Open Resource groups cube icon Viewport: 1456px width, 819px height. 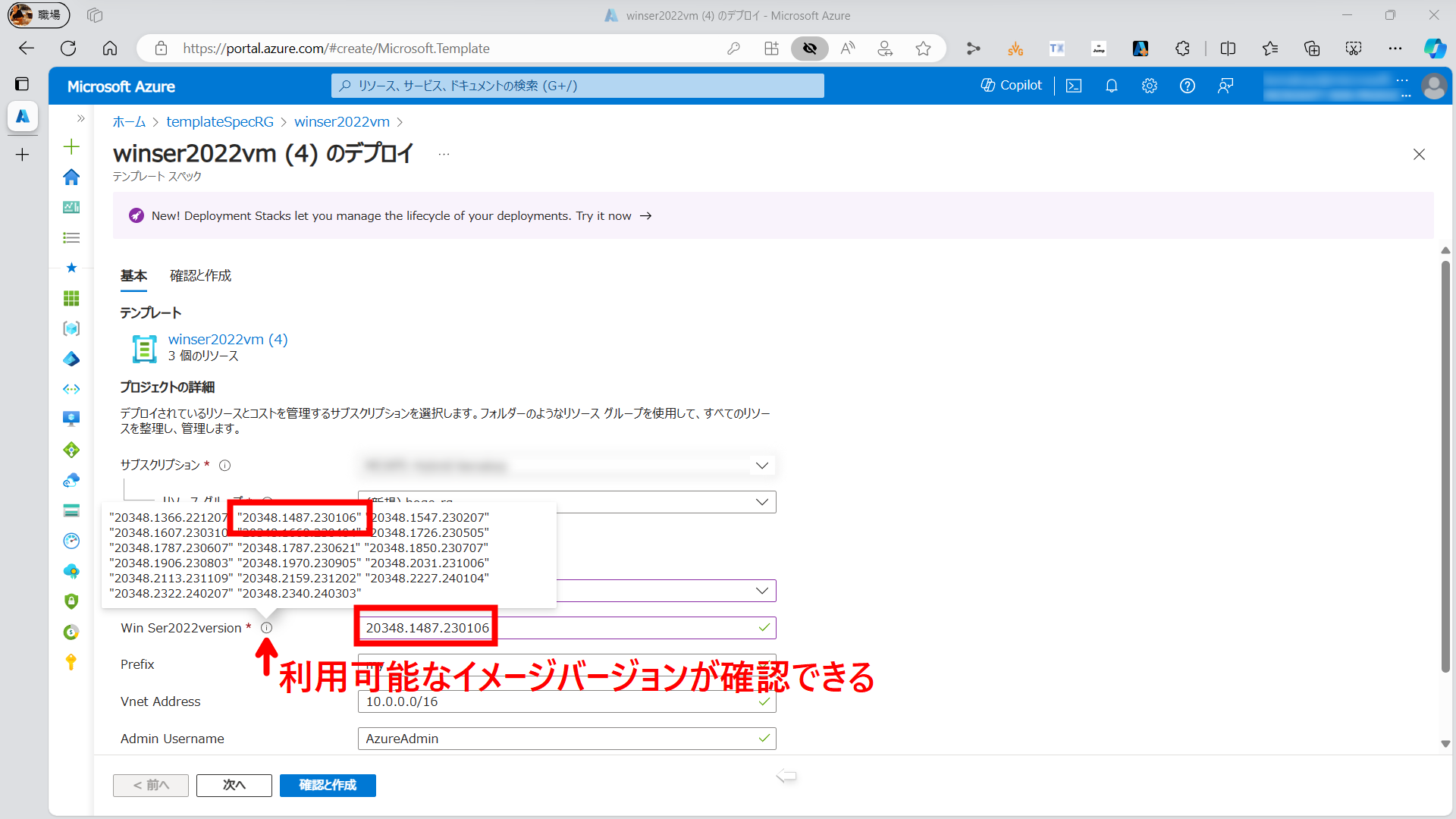pos(71,328)
